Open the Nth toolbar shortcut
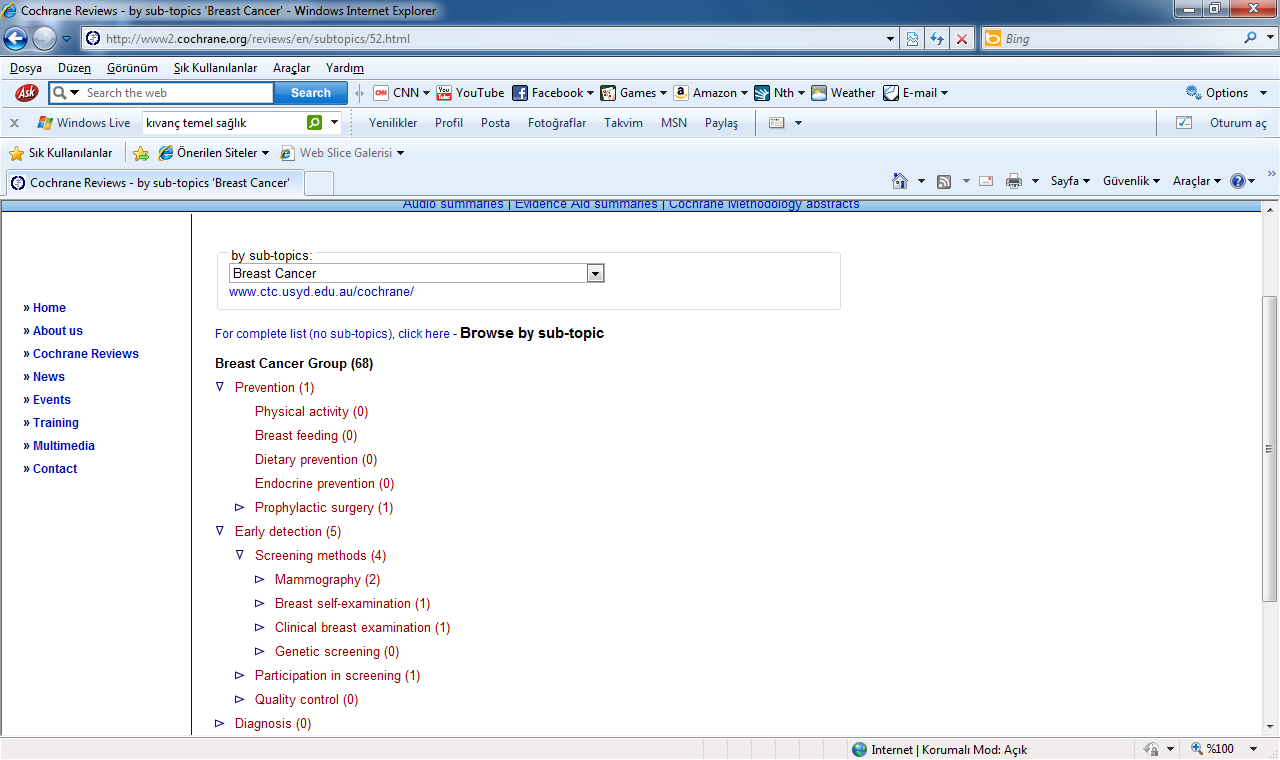1280x760 pixels. pos(780,93)
